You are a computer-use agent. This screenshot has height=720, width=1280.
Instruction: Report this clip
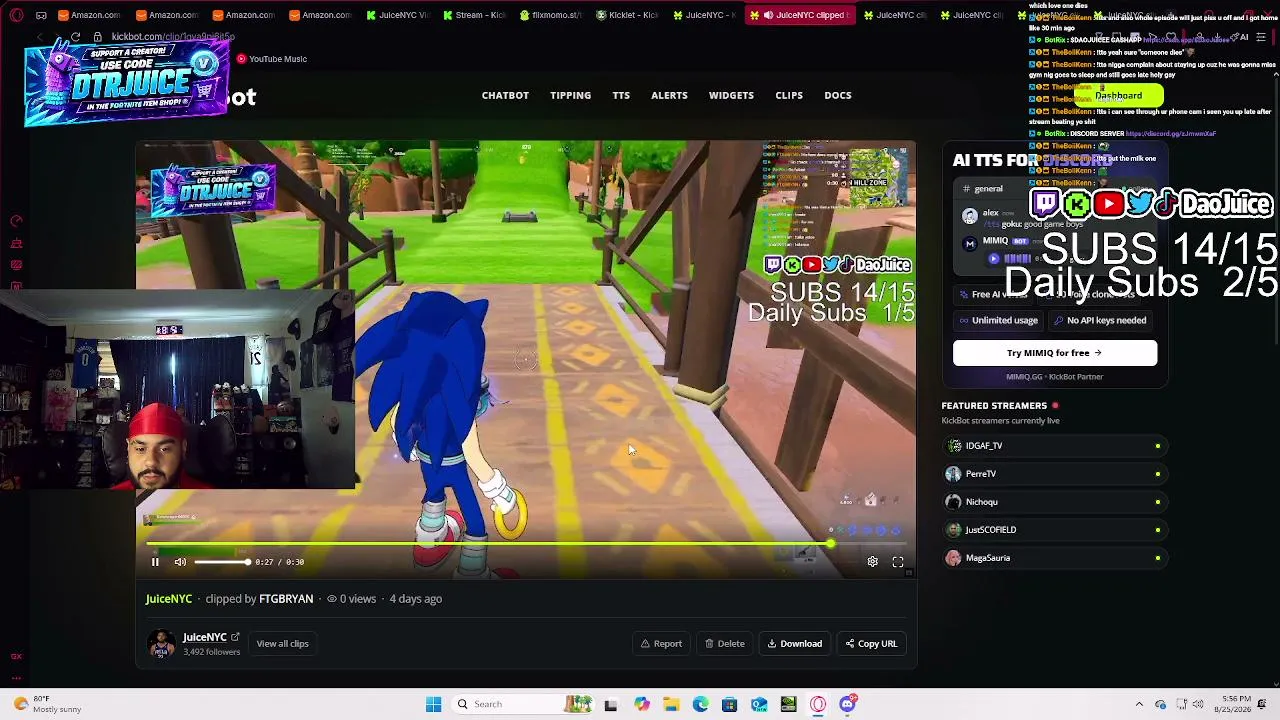coord(661,644)
